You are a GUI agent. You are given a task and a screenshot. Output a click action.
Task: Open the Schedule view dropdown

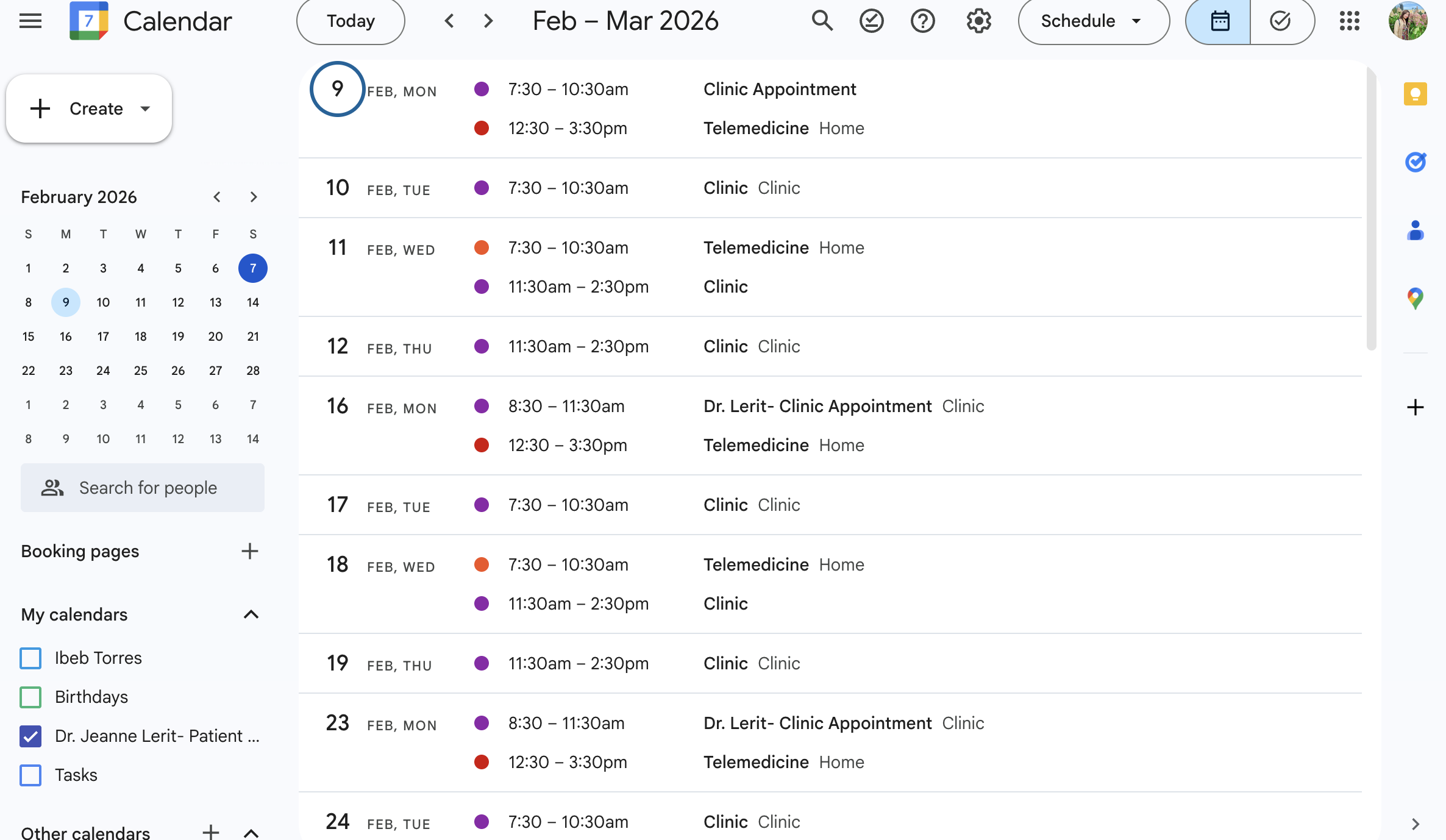pos(1093,21)
